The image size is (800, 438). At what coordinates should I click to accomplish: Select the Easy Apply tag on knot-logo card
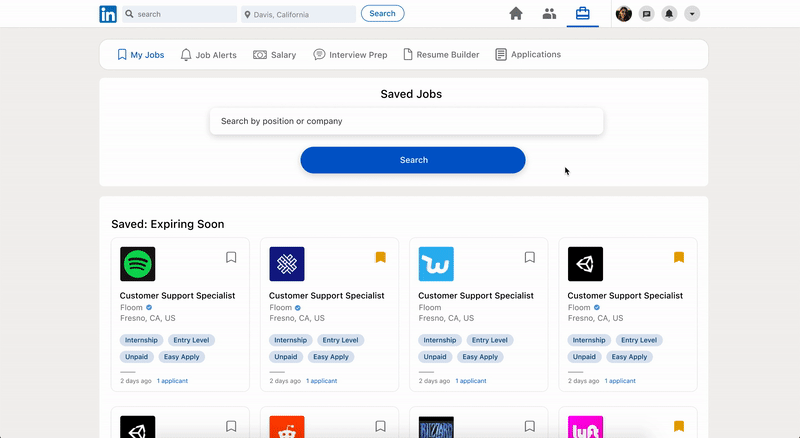point(331,357)
